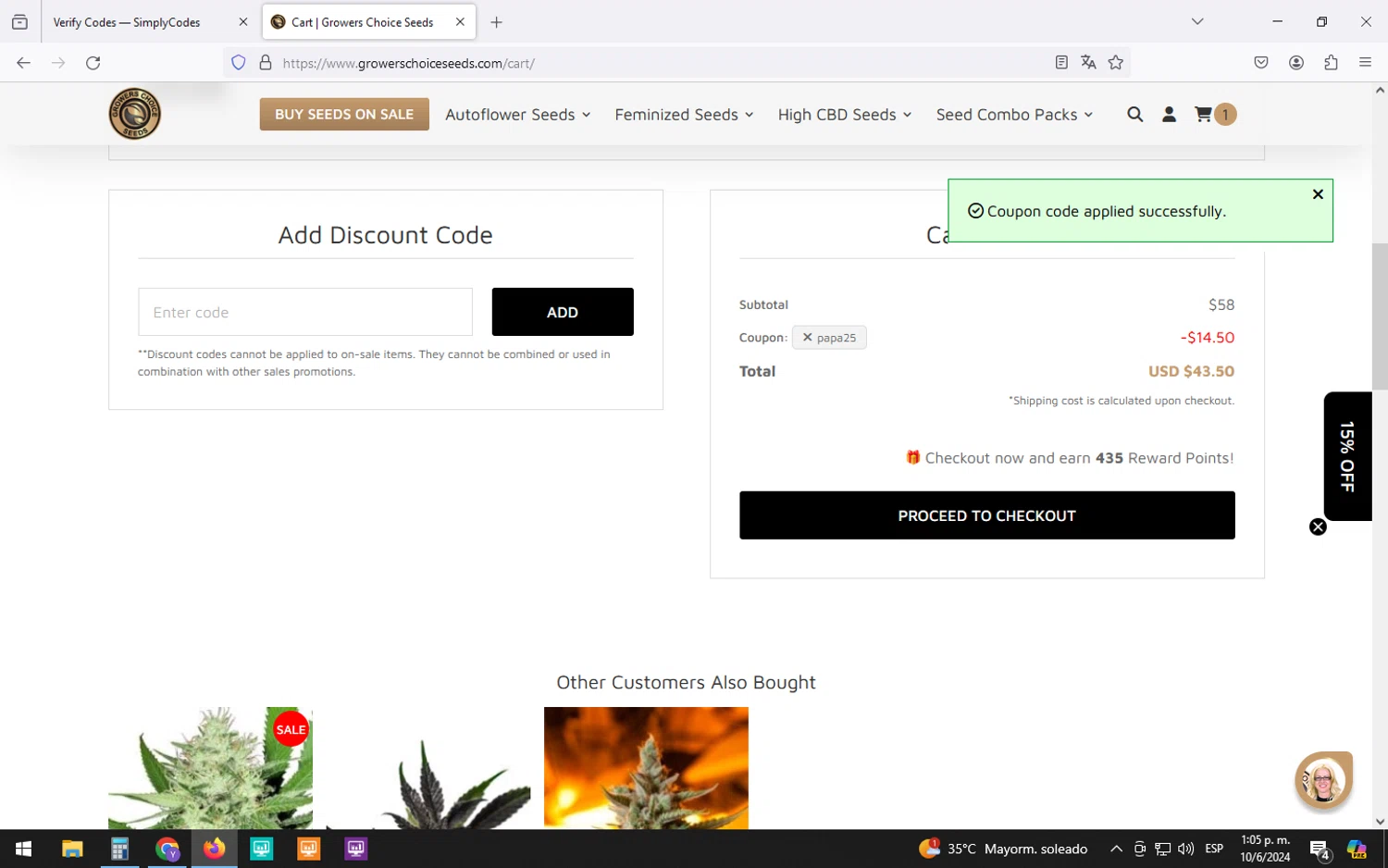The image size is (1388, 868).
Task: Expand the Seed Combo Packs menu
Action: pos(1014,115)
